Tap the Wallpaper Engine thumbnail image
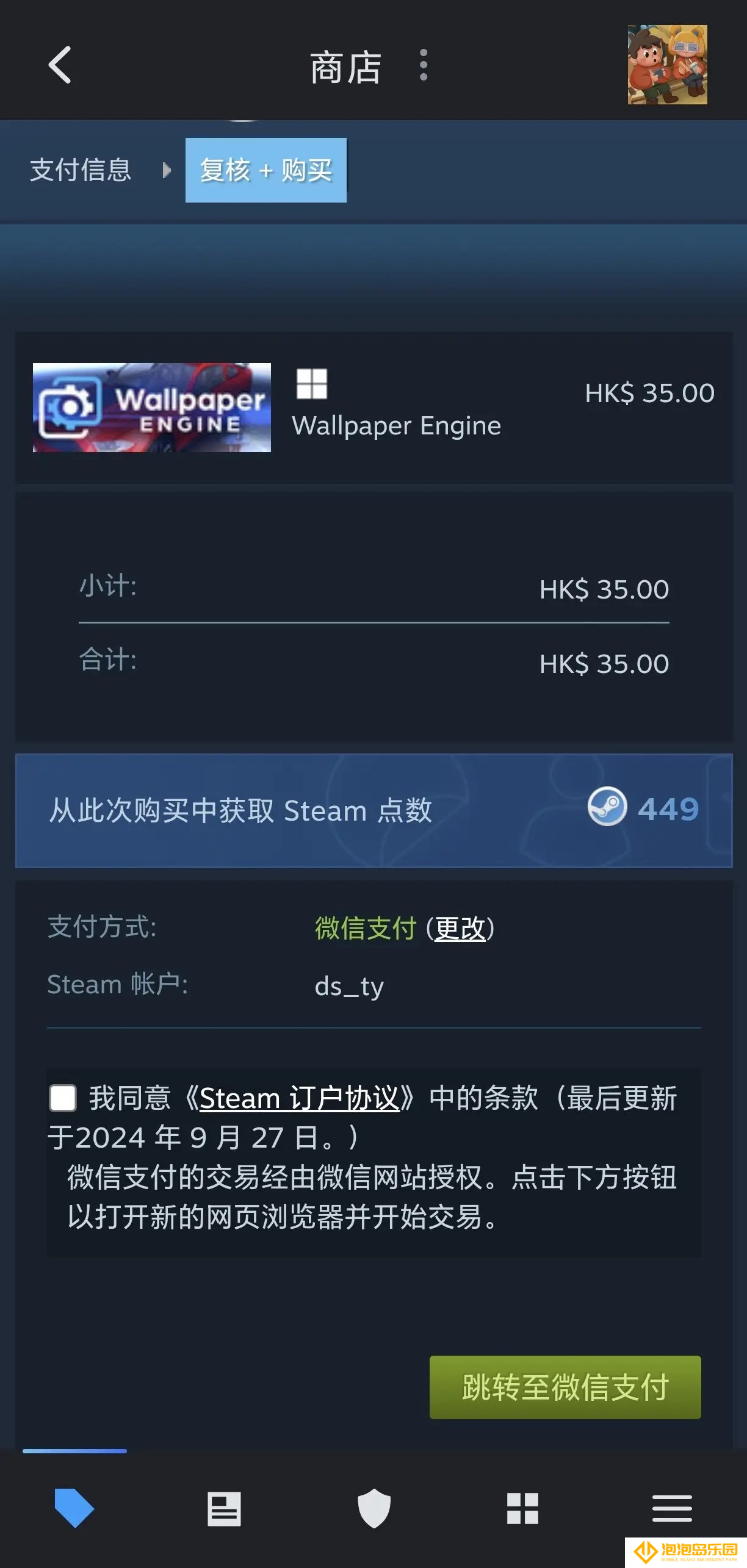Screen dimensions: 747x1568 [151, 408]
